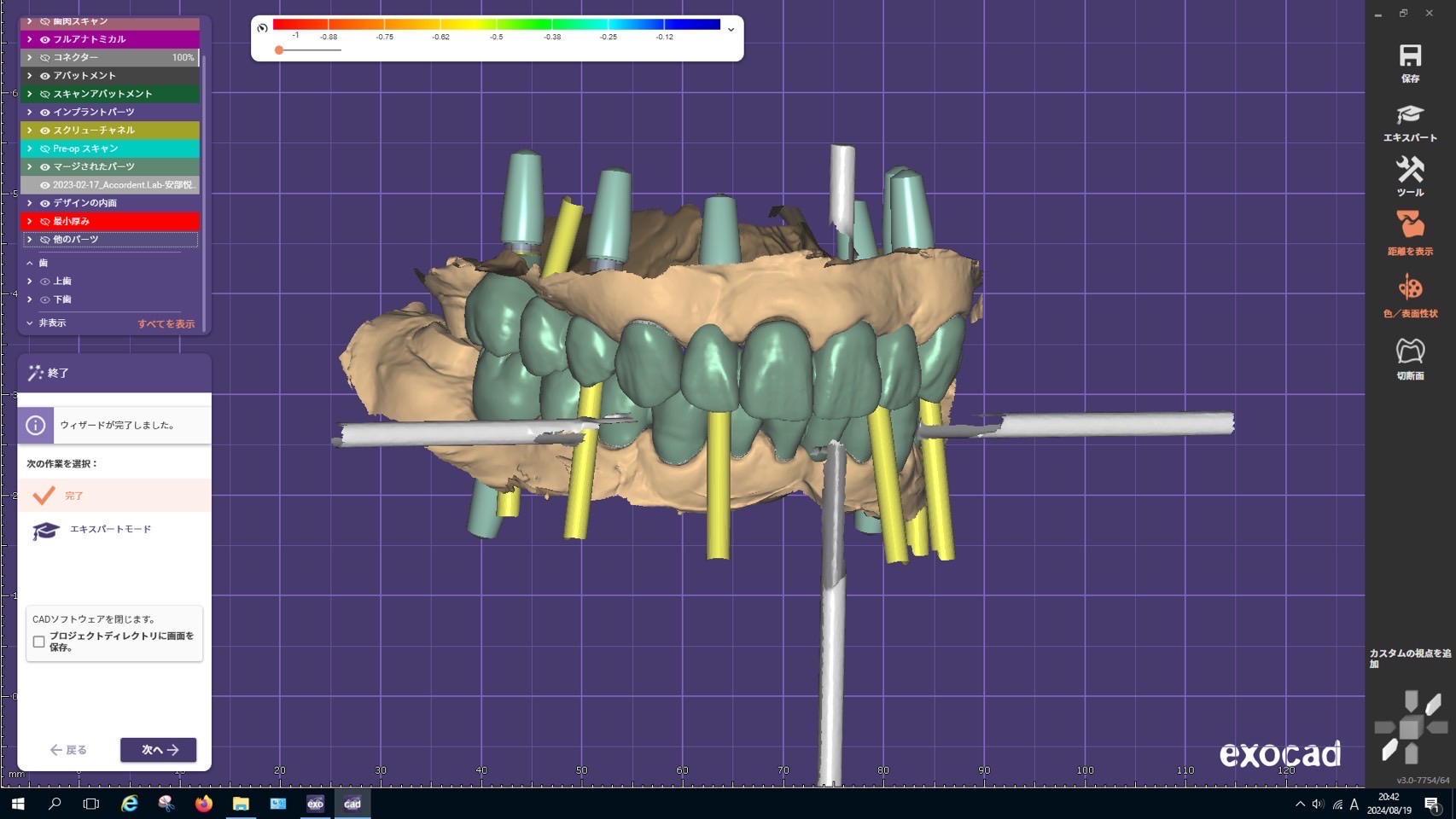Click the 次へ next button
This screenshot has height=819, width=1456.
[x=158, y=750]
